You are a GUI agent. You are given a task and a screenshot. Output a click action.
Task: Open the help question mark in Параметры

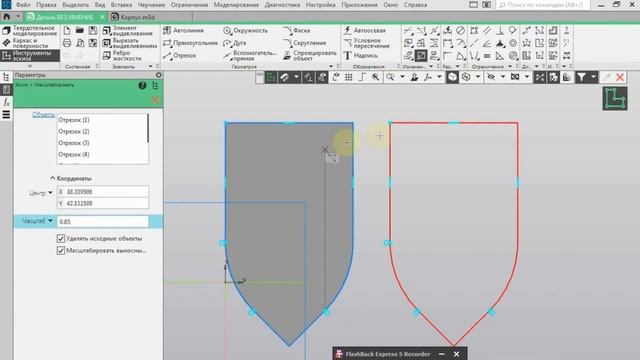(x=142, y=85)
